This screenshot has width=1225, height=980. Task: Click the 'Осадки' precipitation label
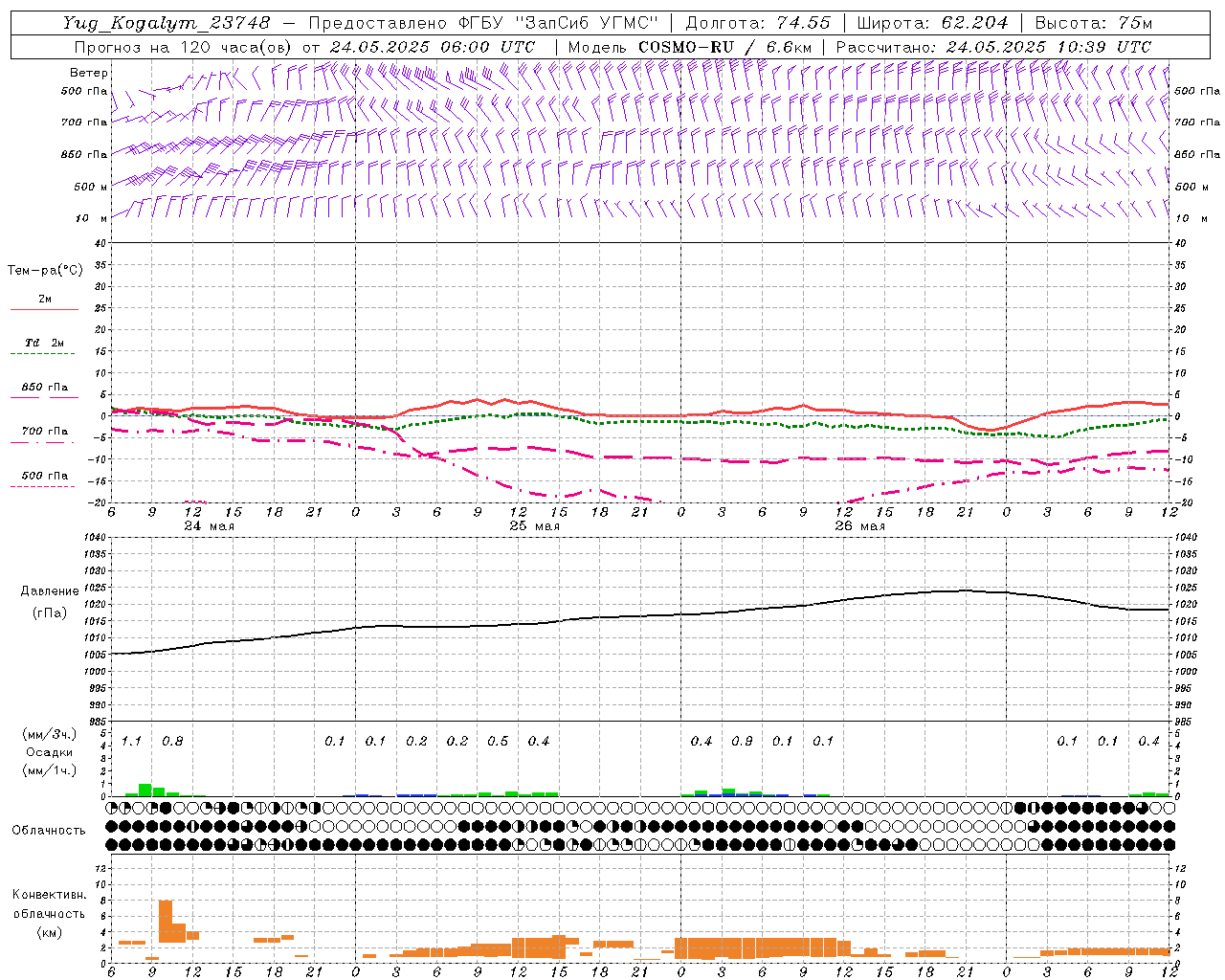point(50,752)
